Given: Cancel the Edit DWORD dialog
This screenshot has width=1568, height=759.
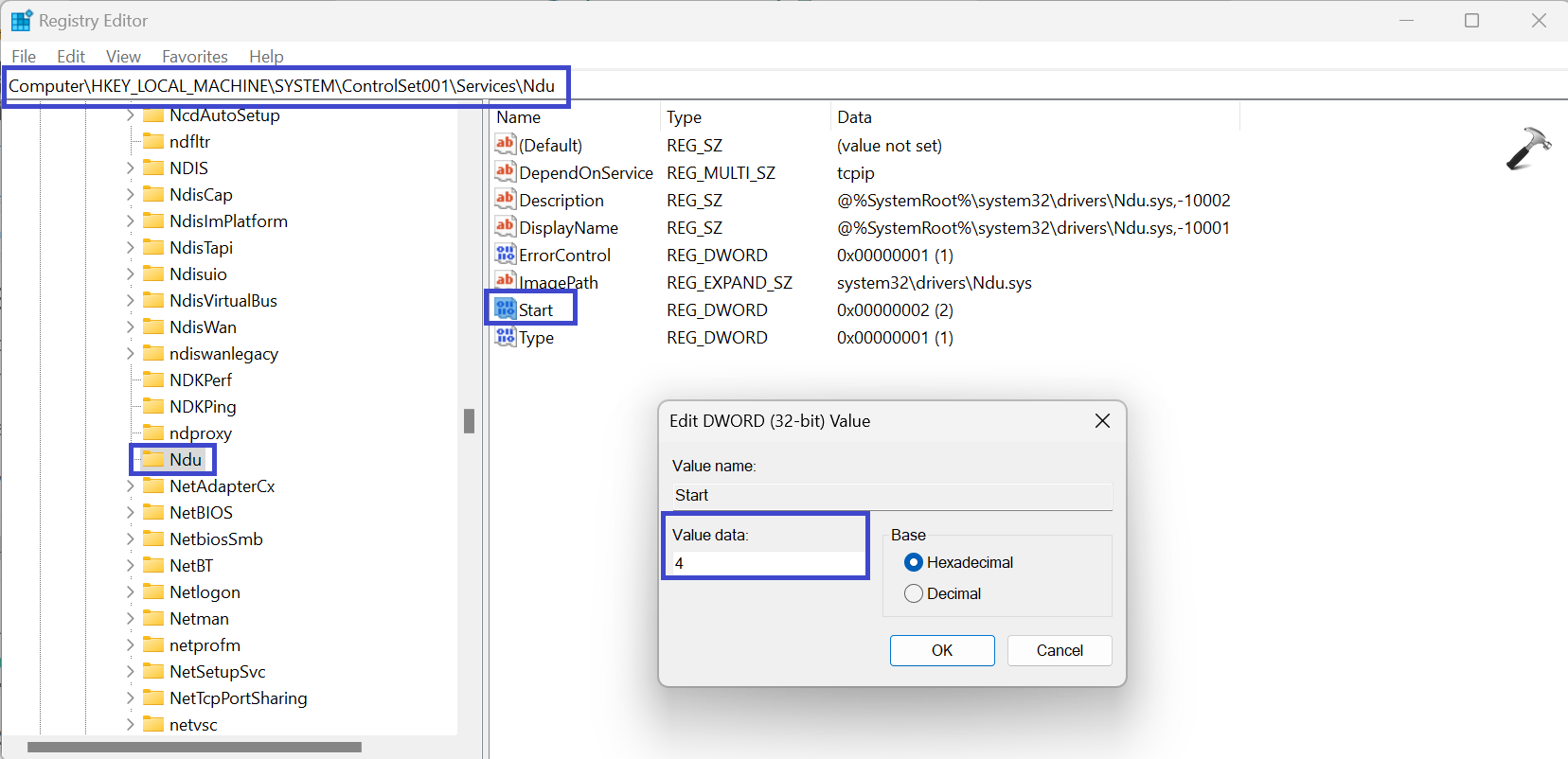Looking at the screenshot, I should coord(1059,650).
